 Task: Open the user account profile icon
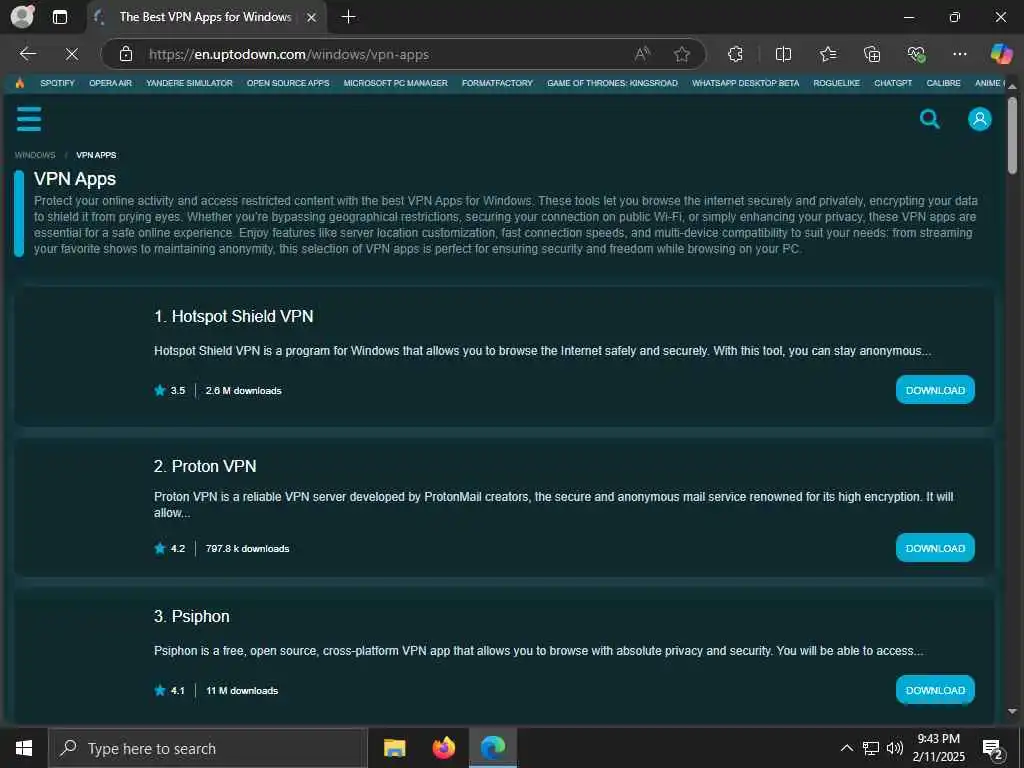click(x=979, y=119)
